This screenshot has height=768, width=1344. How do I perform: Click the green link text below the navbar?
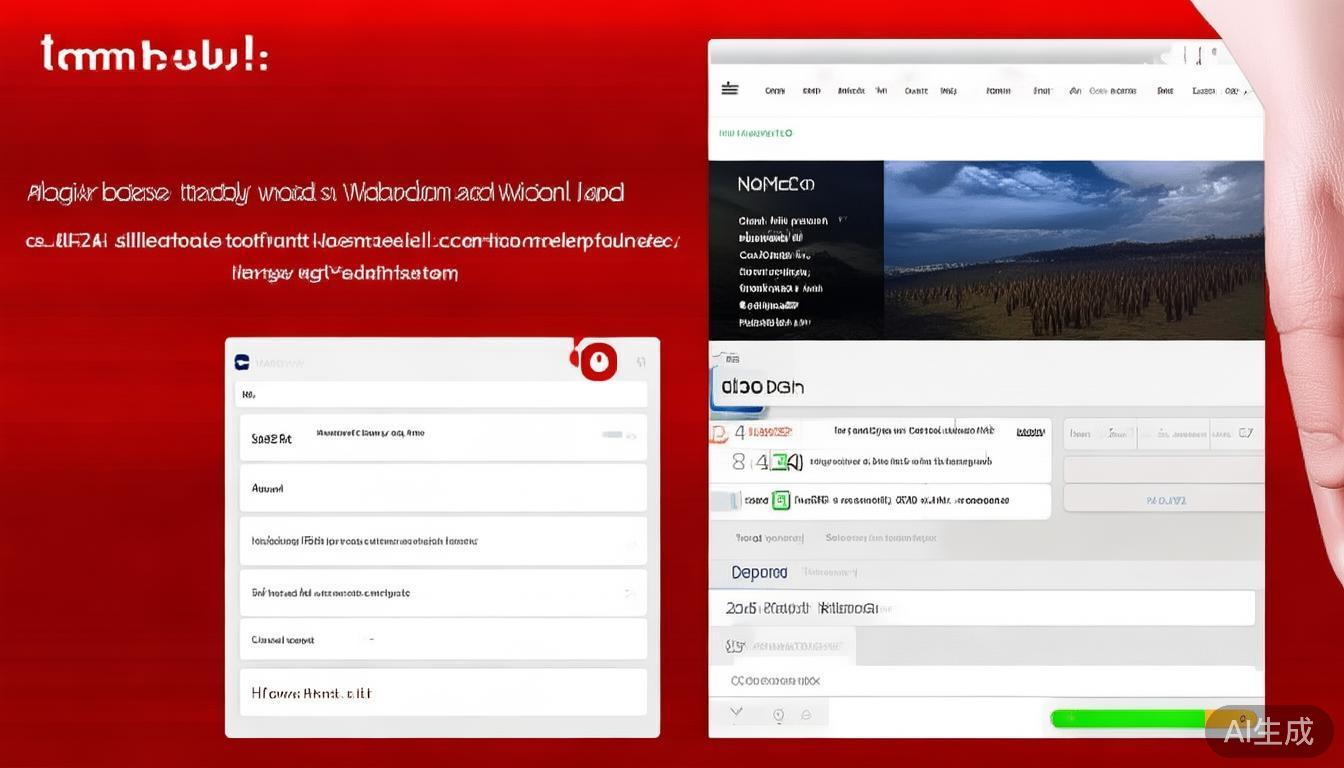(x=756, y=133)
